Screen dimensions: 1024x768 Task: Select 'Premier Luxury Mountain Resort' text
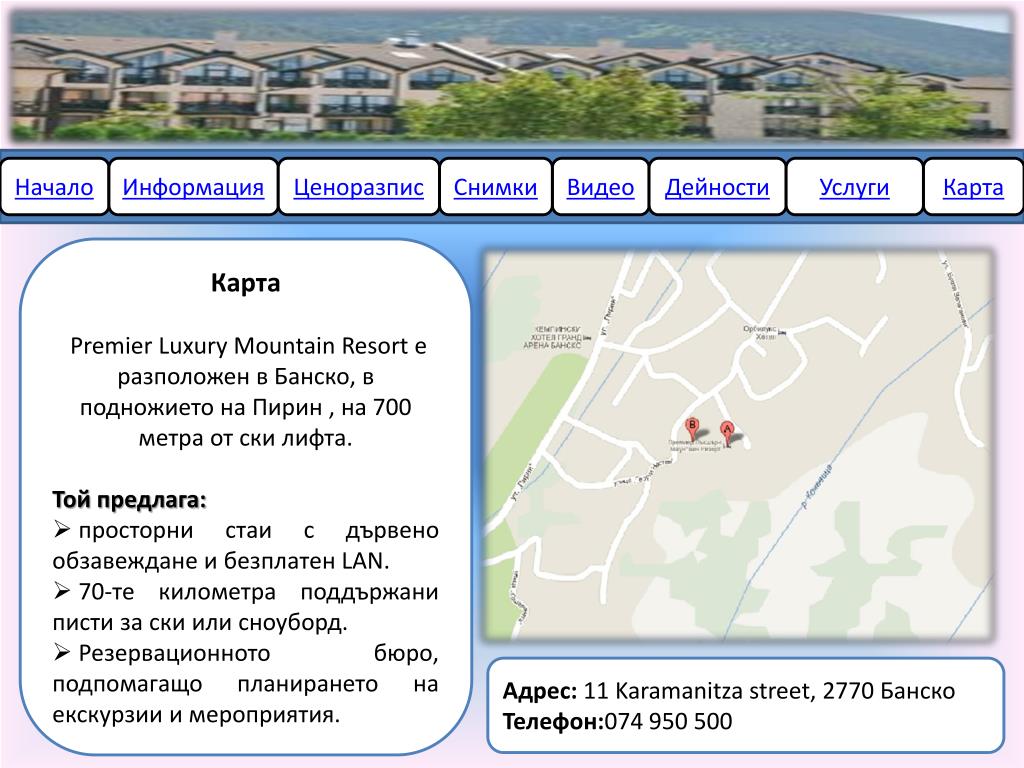point(239,345)
